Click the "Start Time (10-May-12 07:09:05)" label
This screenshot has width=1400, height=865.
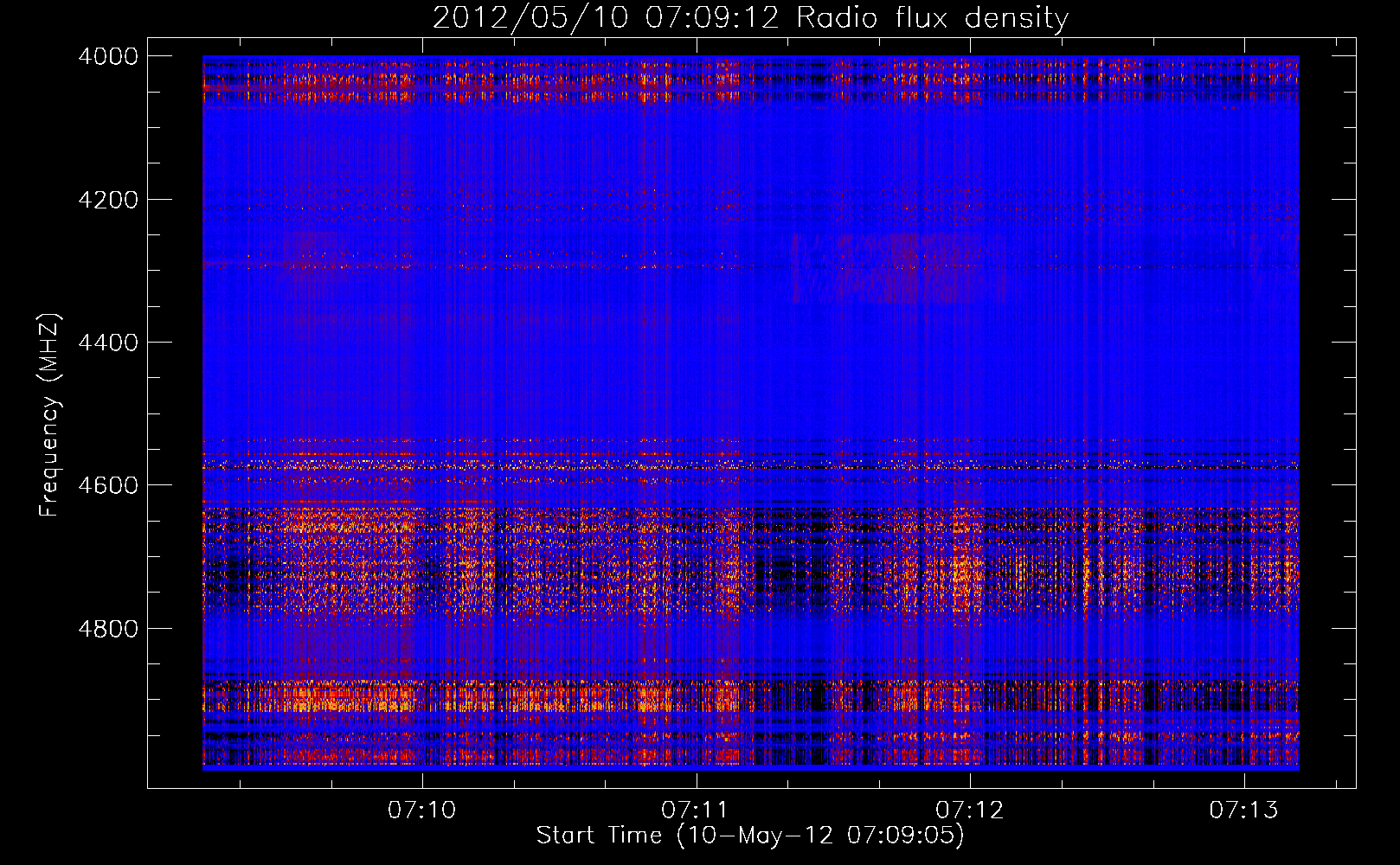click(750, 836)
